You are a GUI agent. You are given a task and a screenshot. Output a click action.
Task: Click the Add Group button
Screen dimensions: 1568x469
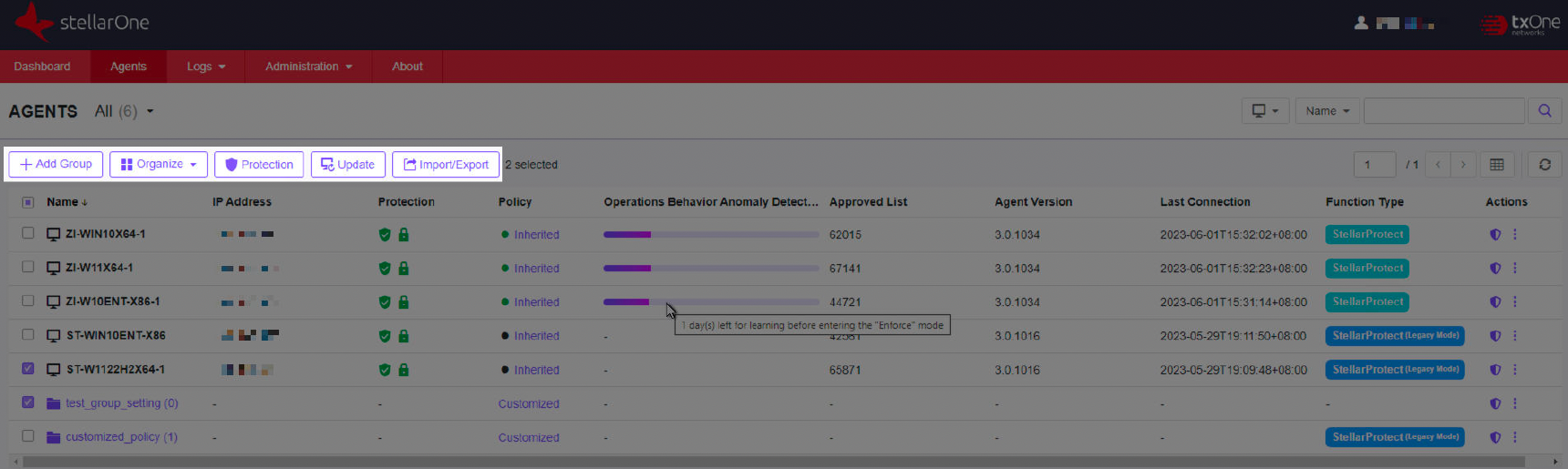tap(56, 165)
